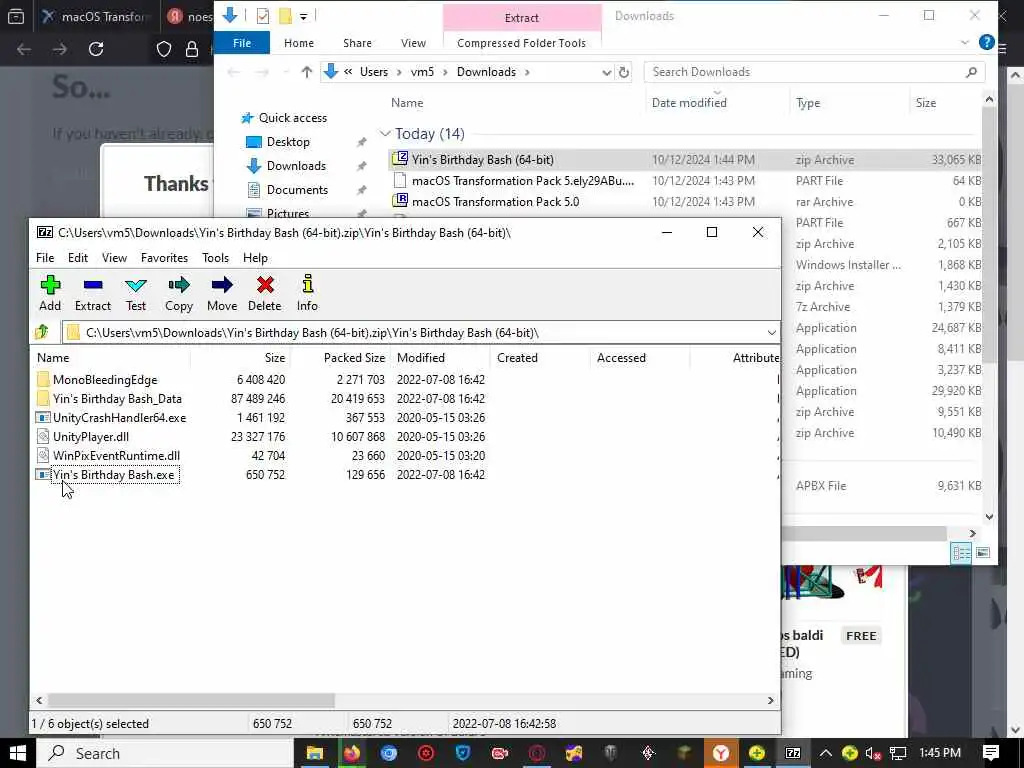
Task: Open the Info tool in 7-Zip
Action: [x=307, y=293]
